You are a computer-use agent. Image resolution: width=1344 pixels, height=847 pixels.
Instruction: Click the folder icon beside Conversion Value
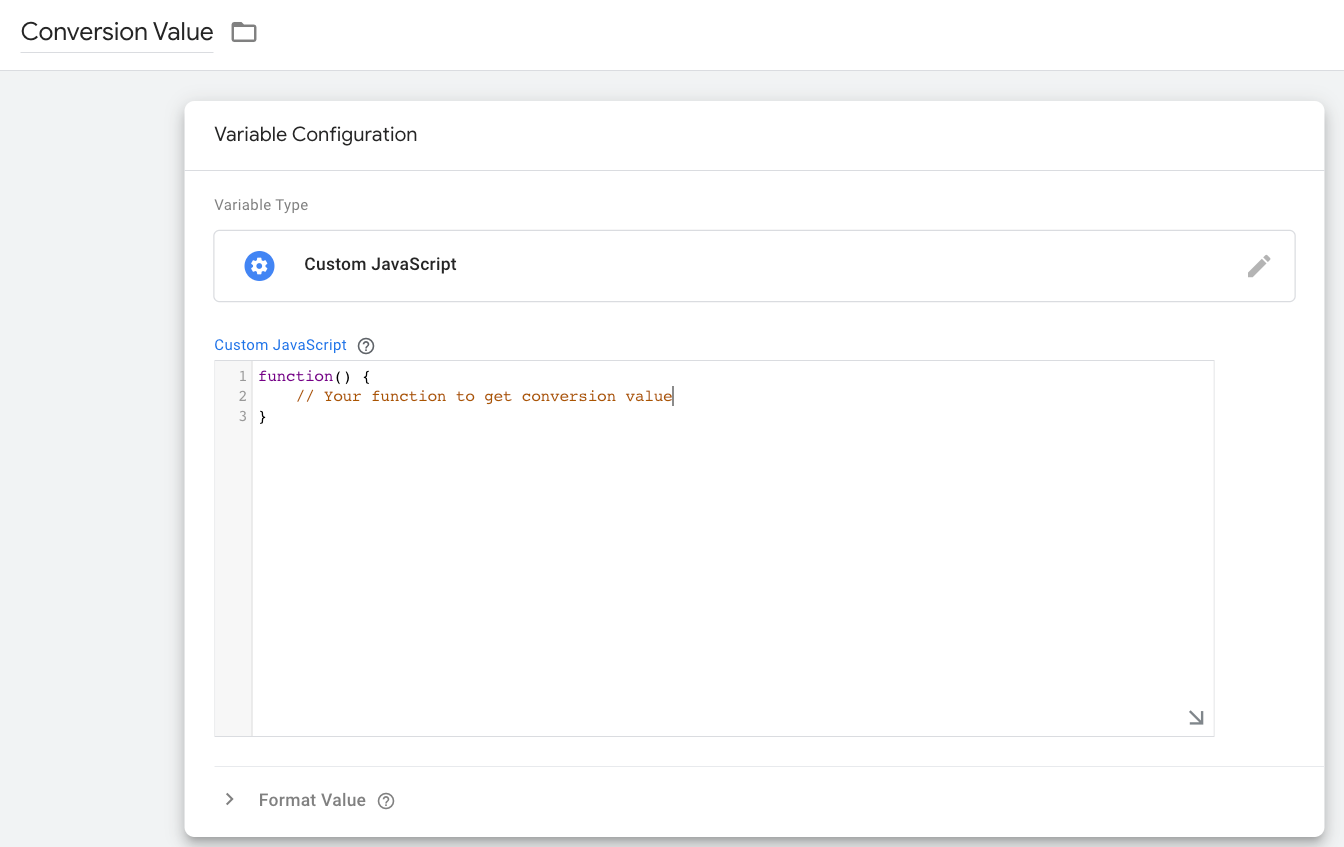[243, 31]
